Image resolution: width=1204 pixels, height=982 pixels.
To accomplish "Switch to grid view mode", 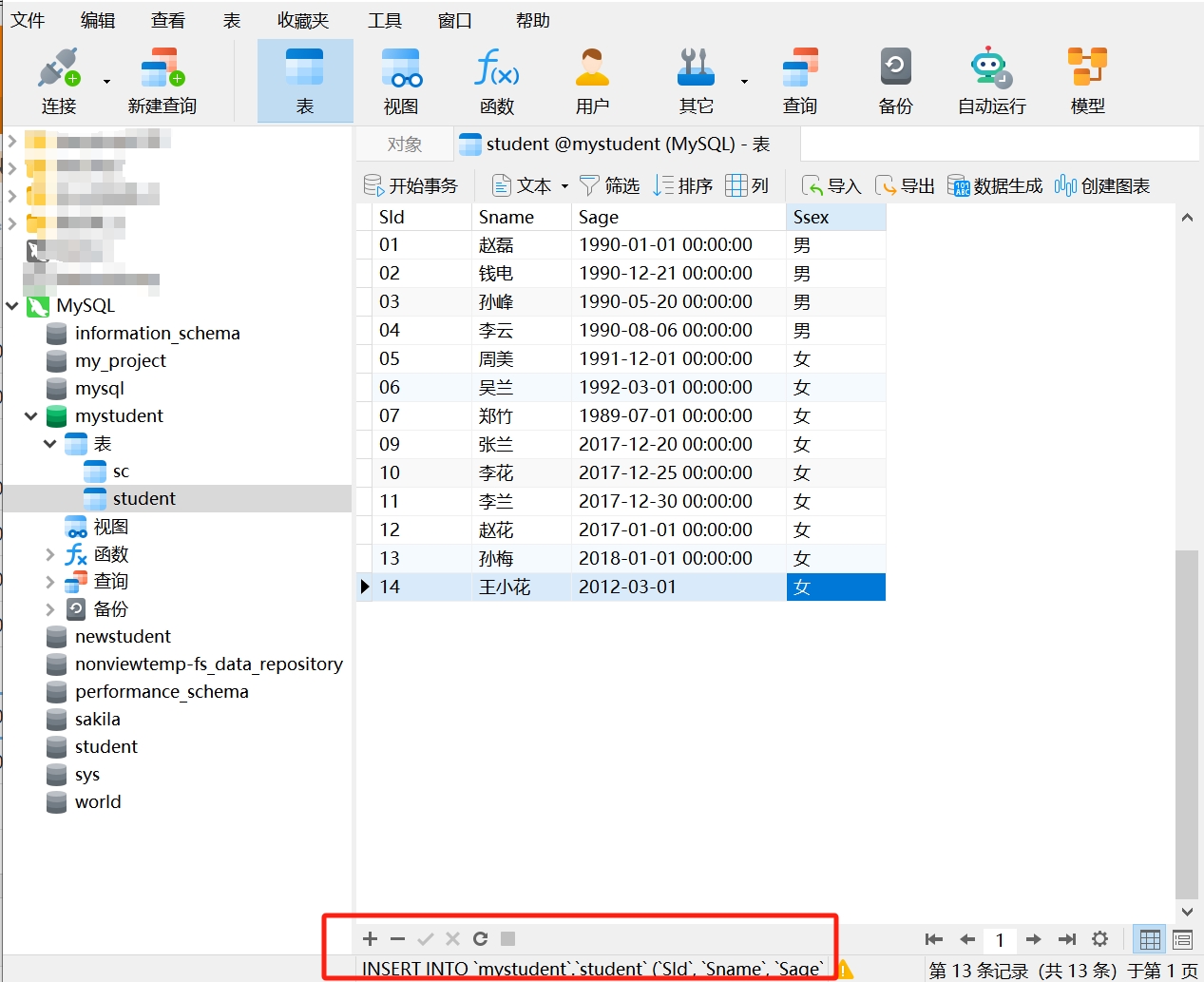I will 1150,939.
